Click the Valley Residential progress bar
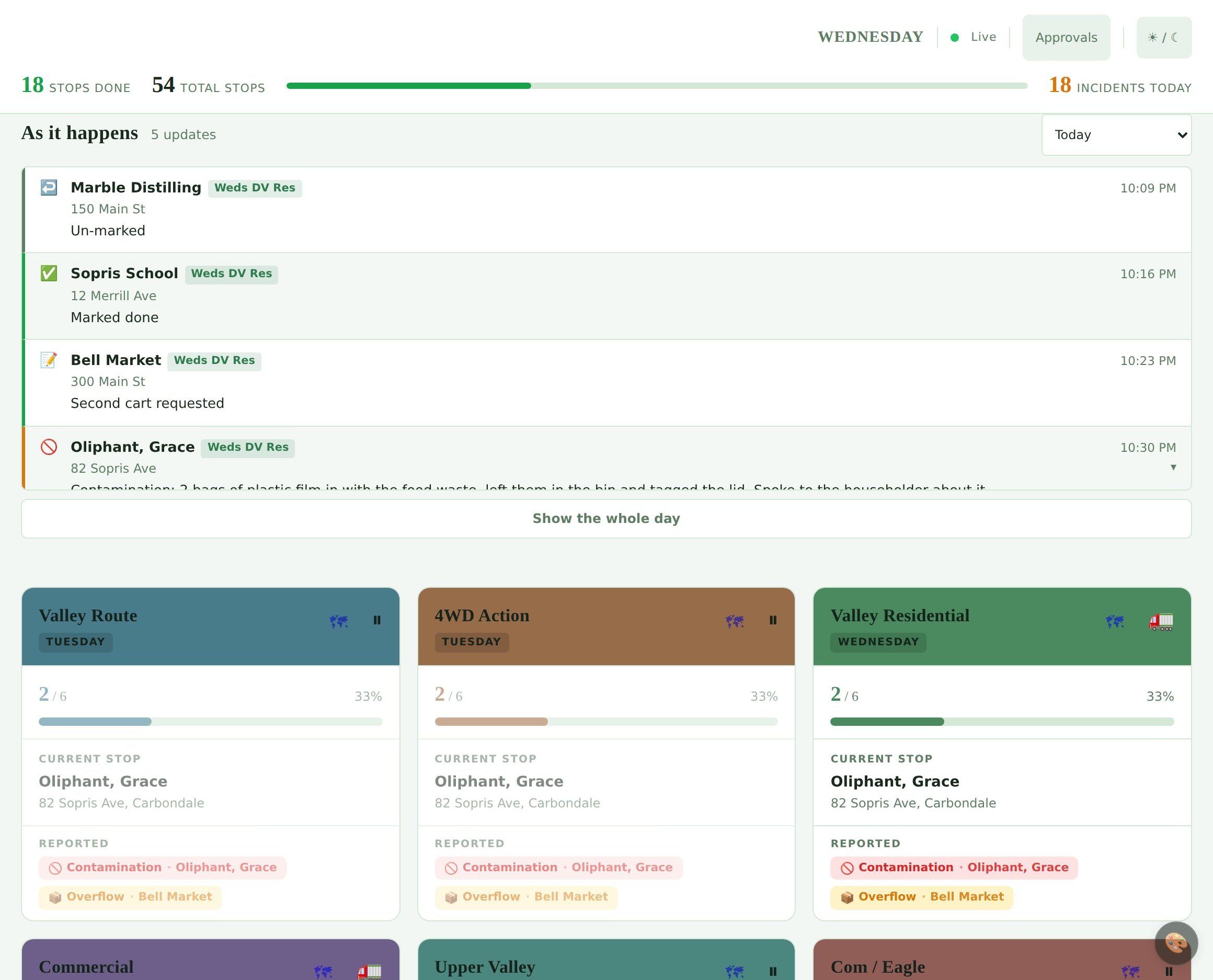Image resolution: width=1213 pixels, height=980 pixels. (x=1002, y=722)
